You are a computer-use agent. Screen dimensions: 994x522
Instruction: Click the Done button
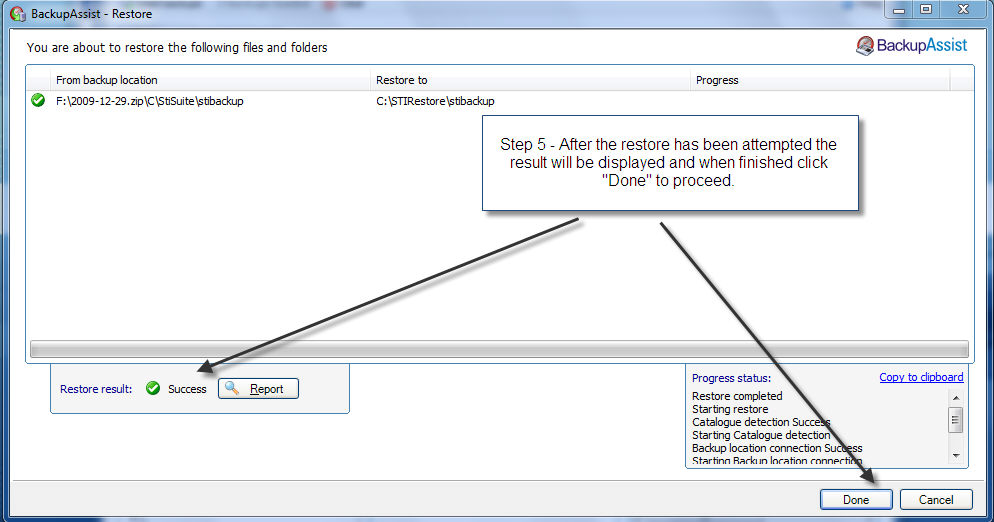(856, 500)
